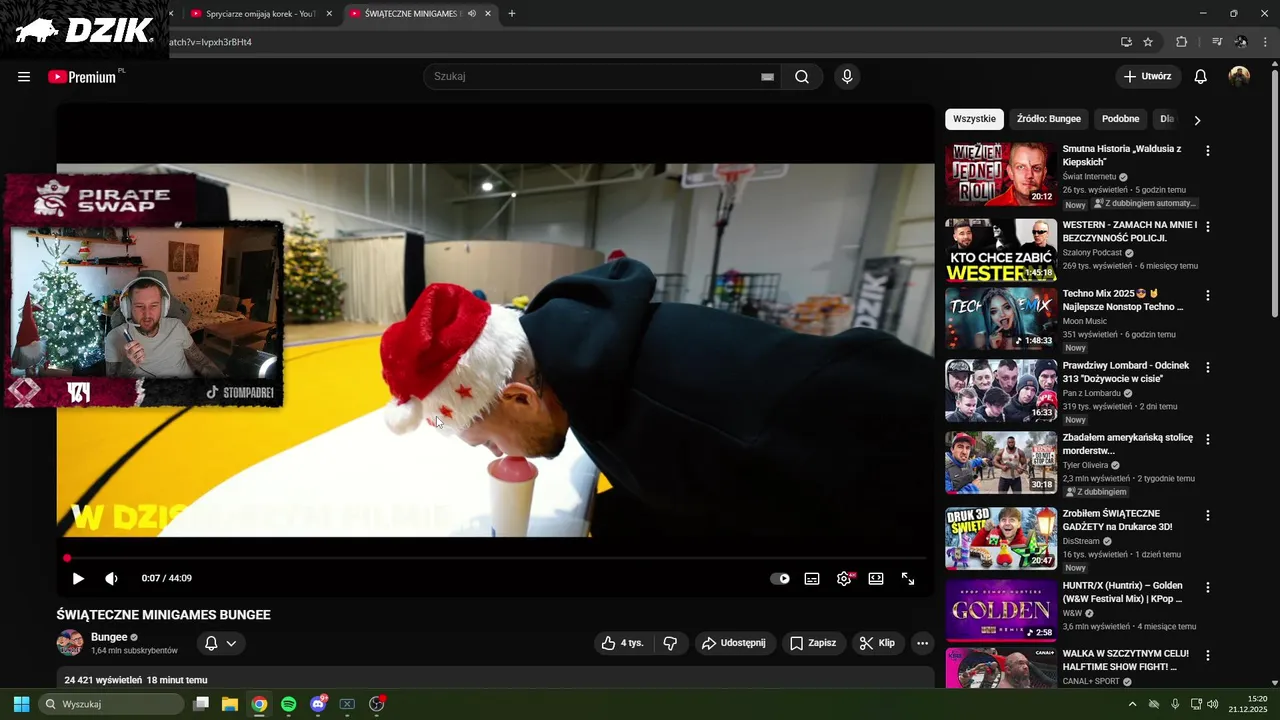
Task: Open File Explorer from the taskbar
Action: pyautogui.click(x=230, y=704)
